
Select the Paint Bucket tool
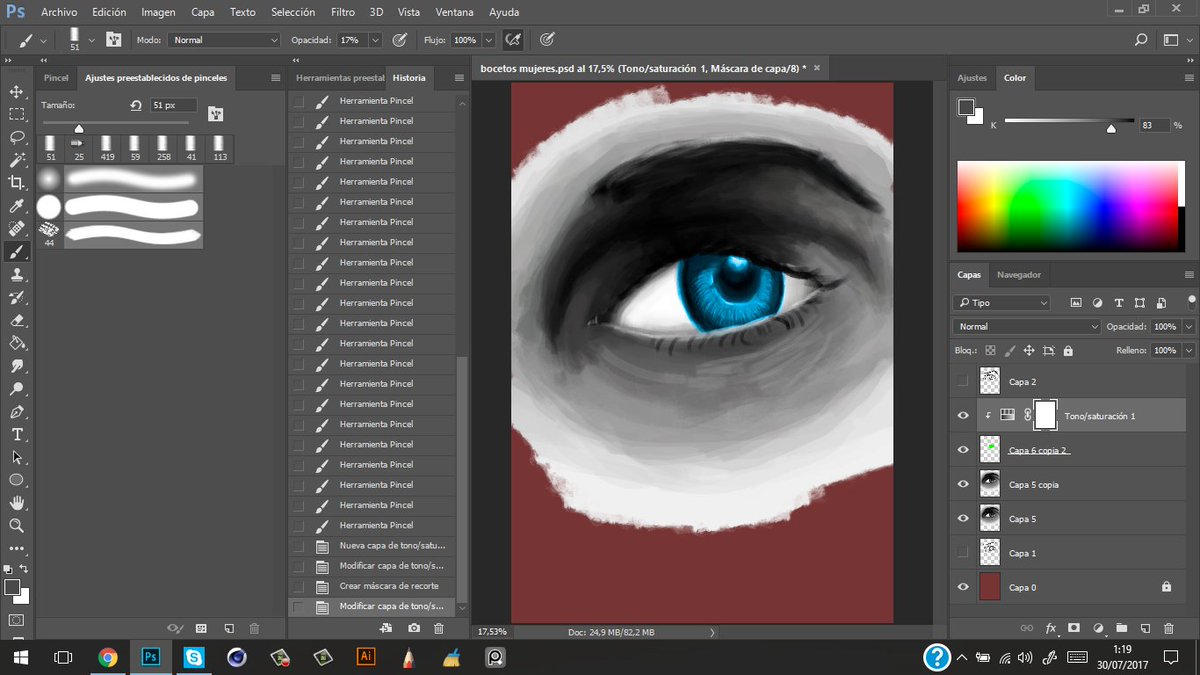click(16, 343)
